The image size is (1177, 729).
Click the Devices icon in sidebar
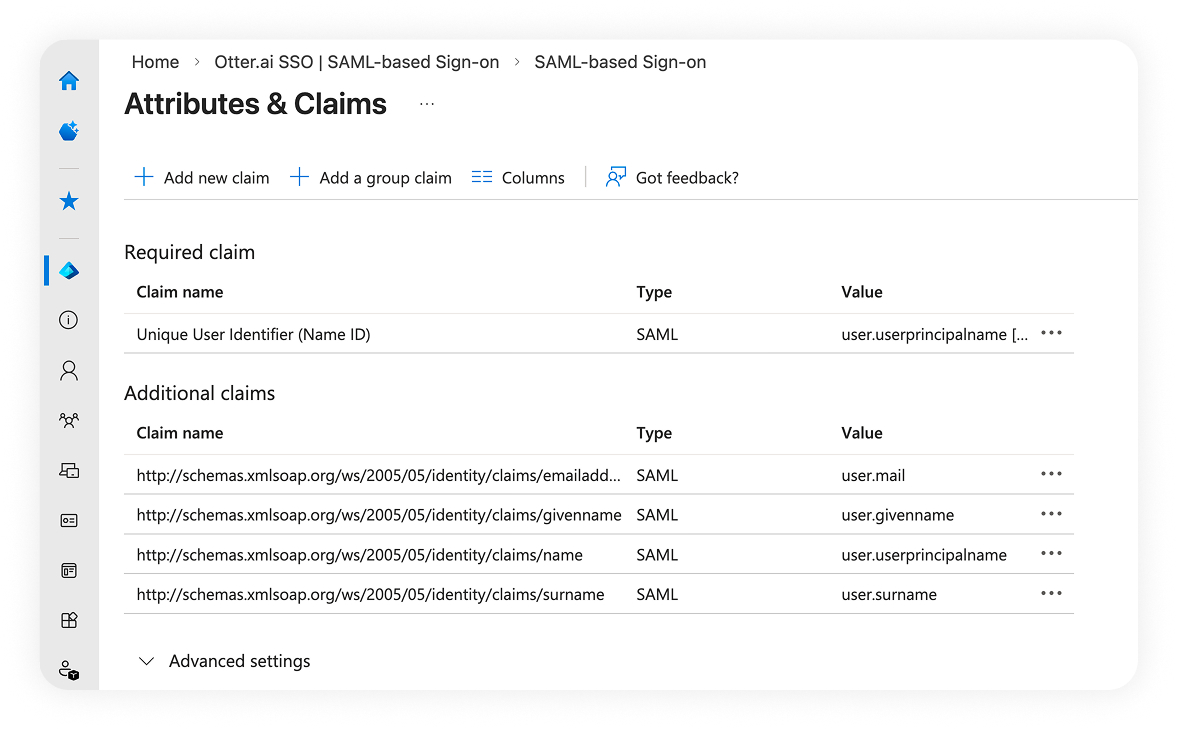[x=69, y=470]
